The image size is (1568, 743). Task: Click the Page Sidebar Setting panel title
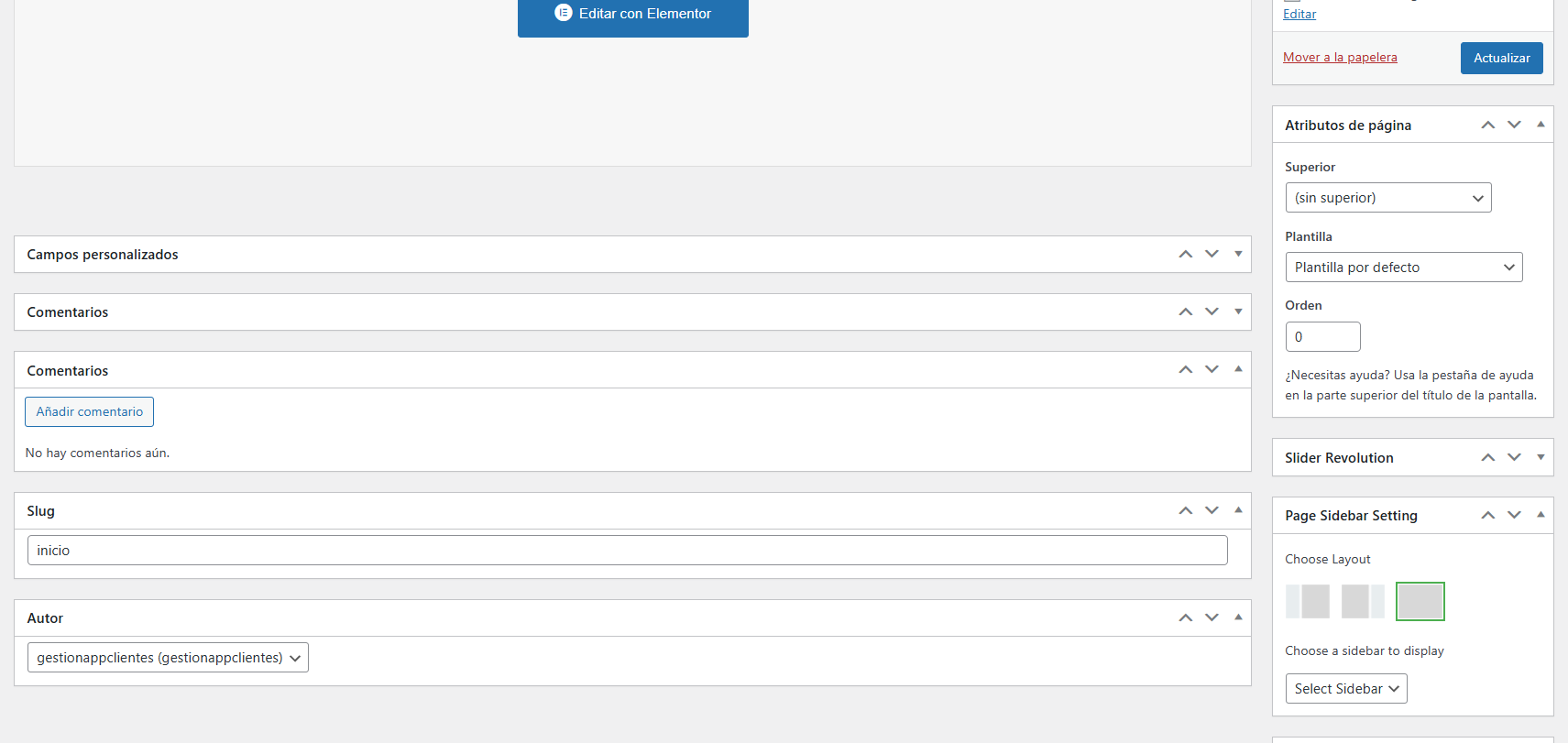pyautogui.click(x=1351, y=516)
